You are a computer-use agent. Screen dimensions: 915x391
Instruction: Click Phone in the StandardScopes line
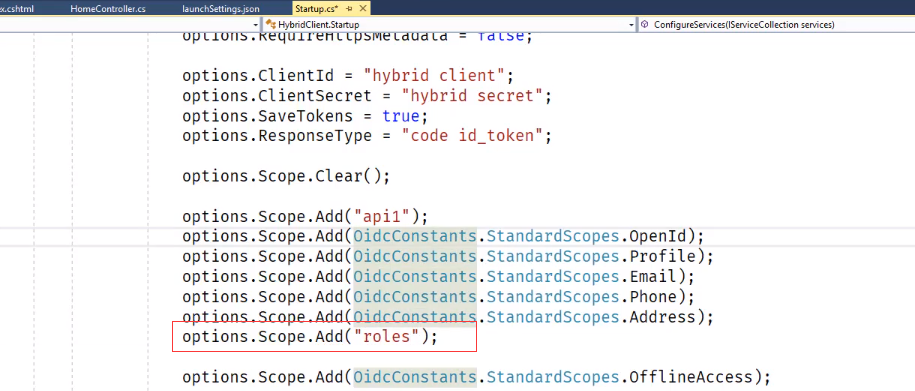tap(653, 296)
